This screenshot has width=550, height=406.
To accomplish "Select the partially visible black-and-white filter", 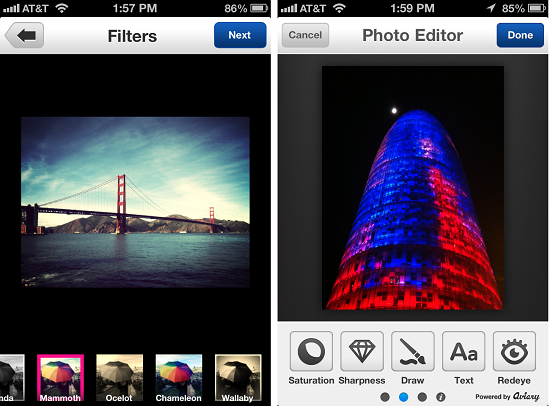I will tap(12, 378).
